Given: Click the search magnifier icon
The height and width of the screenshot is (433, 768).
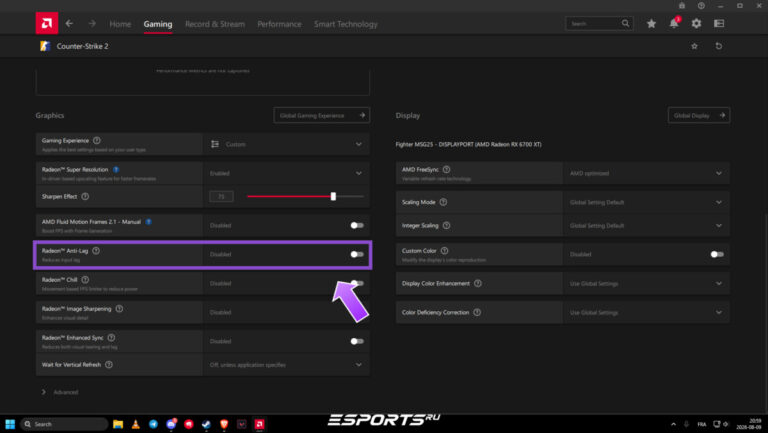Looking at the screenshot, I should (x=625, y=23).
